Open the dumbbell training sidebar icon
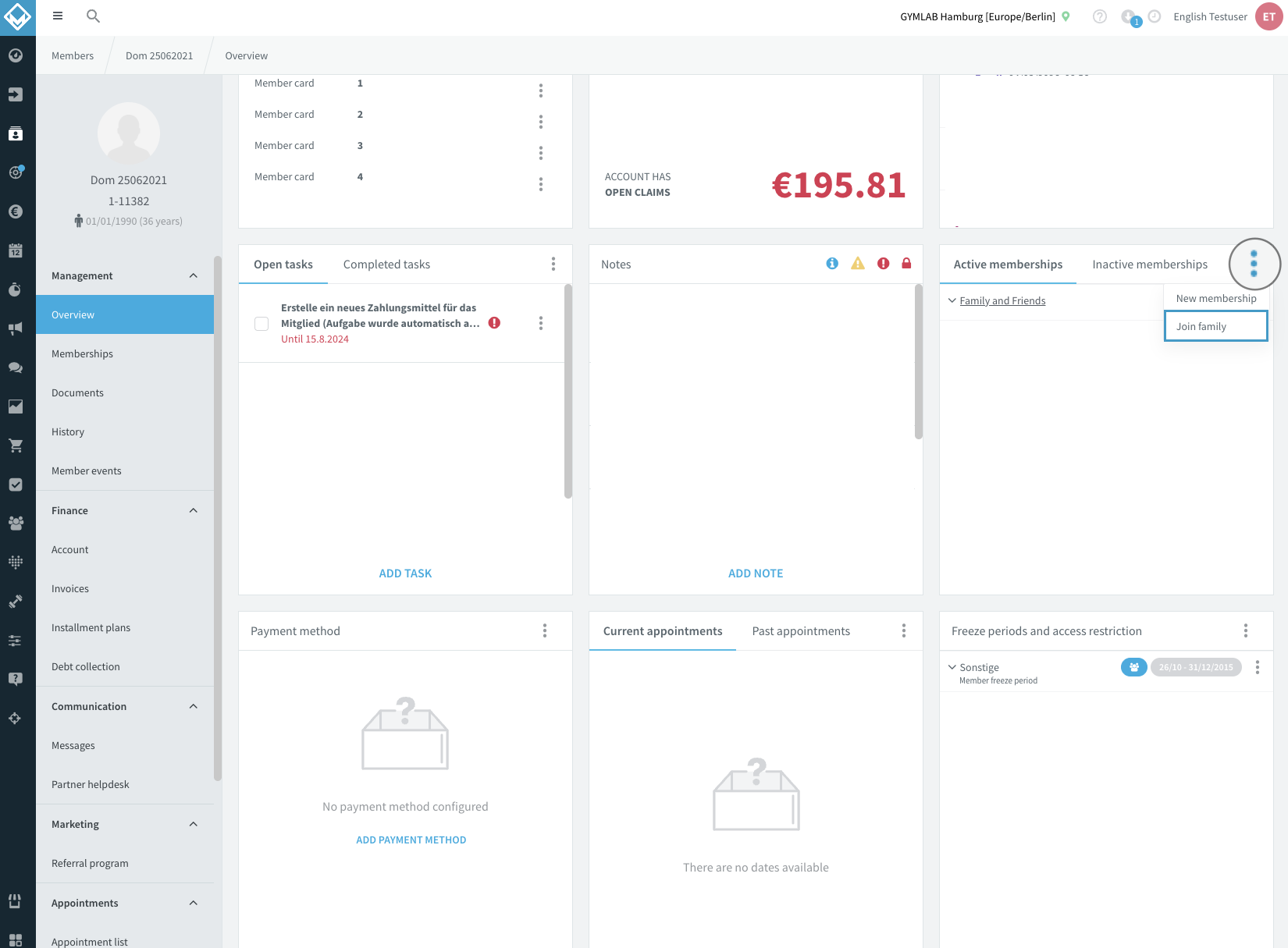The width and height of the screenshot is (1288, 948). pyautogui.click(x=16, y=602)
